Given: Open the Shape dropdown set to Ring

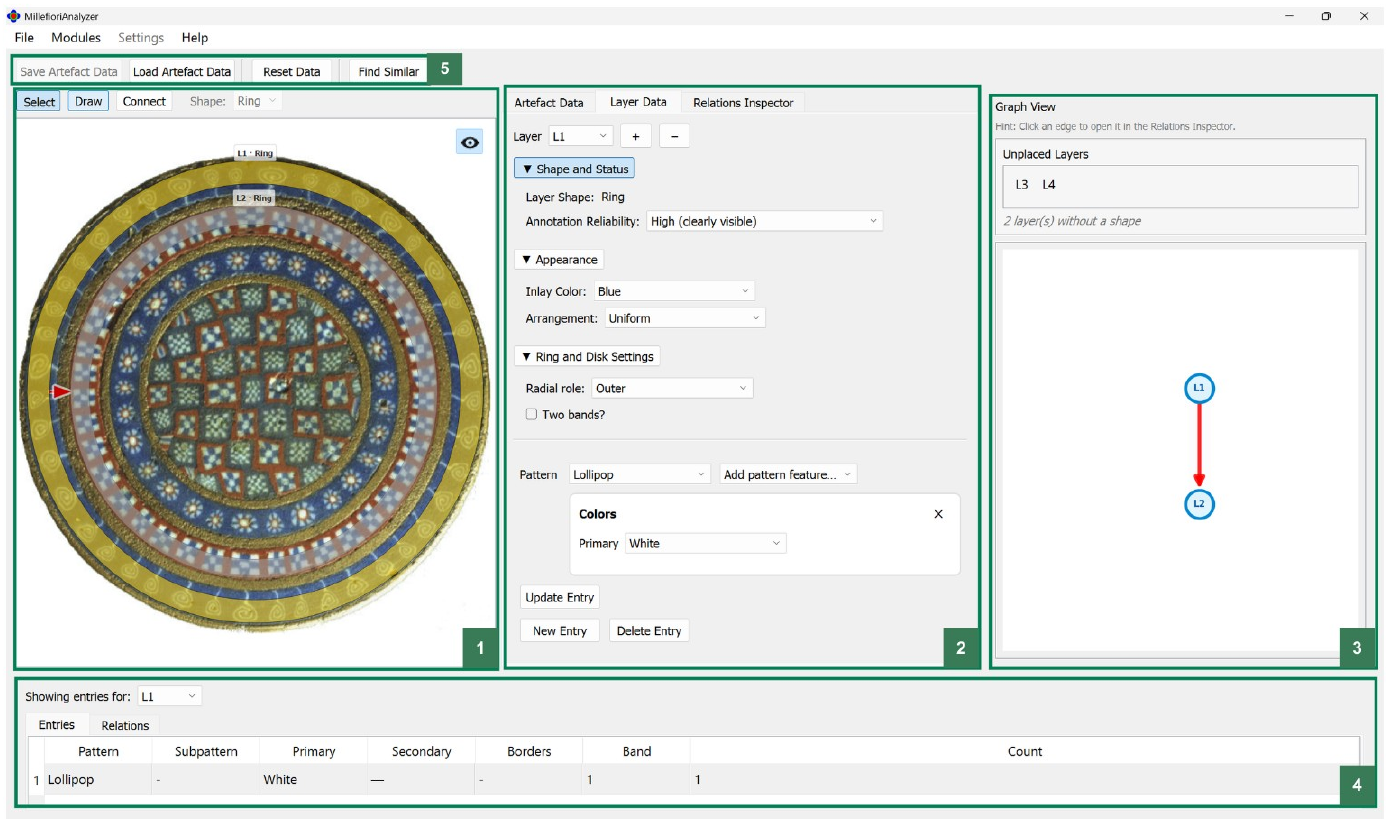Looking at the screenshot, I should 258,101.
